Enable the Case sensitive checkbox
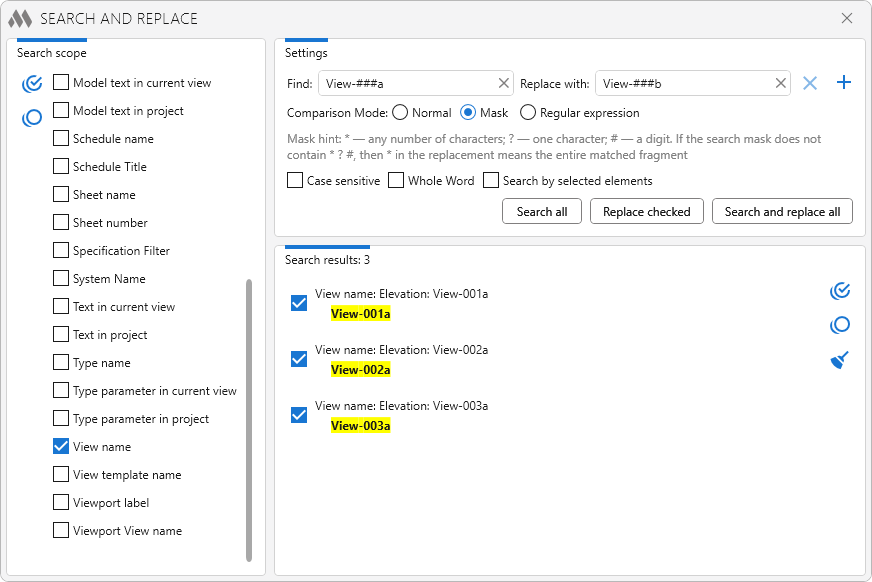 [295, 181]
